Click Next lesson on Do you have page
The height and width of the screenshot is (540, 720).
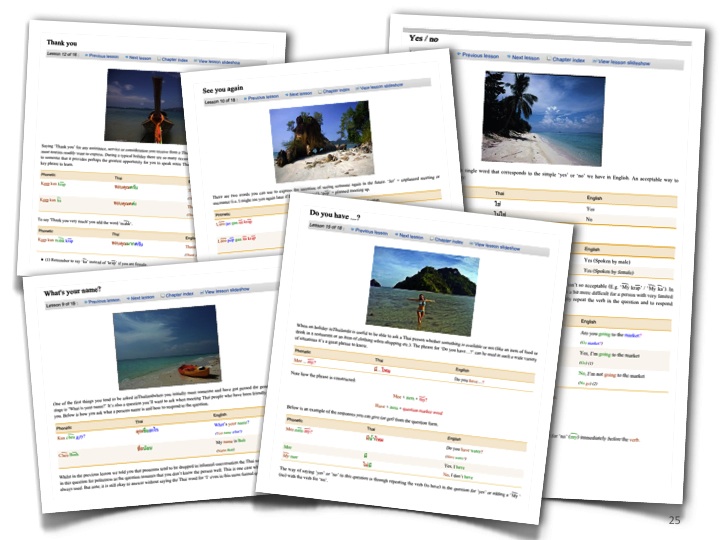click(x=411, y=236)
